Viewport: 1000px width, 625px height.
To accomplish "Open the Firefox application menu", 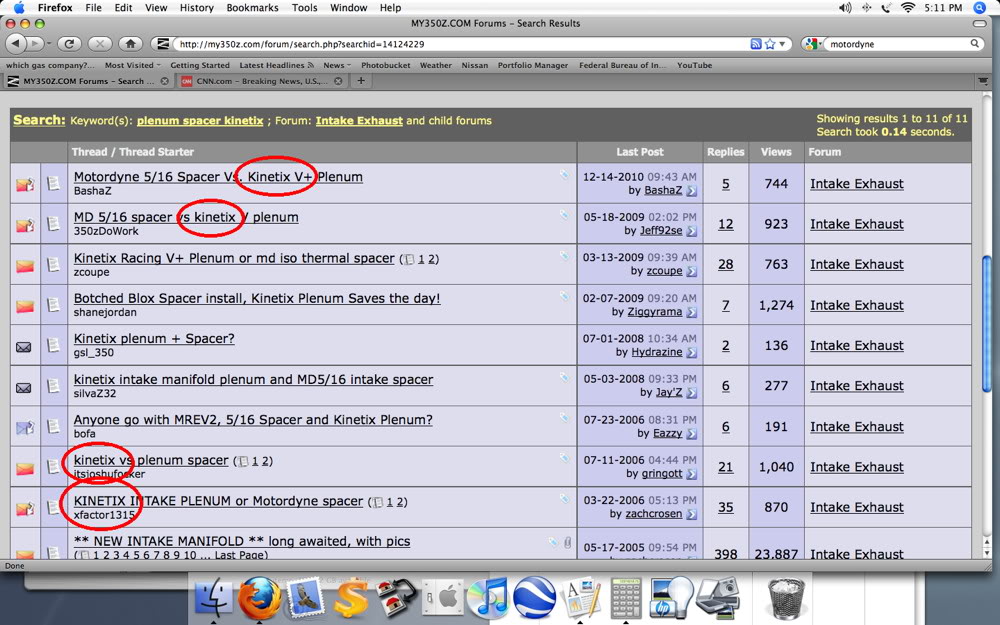I will (x=55, y=8).
